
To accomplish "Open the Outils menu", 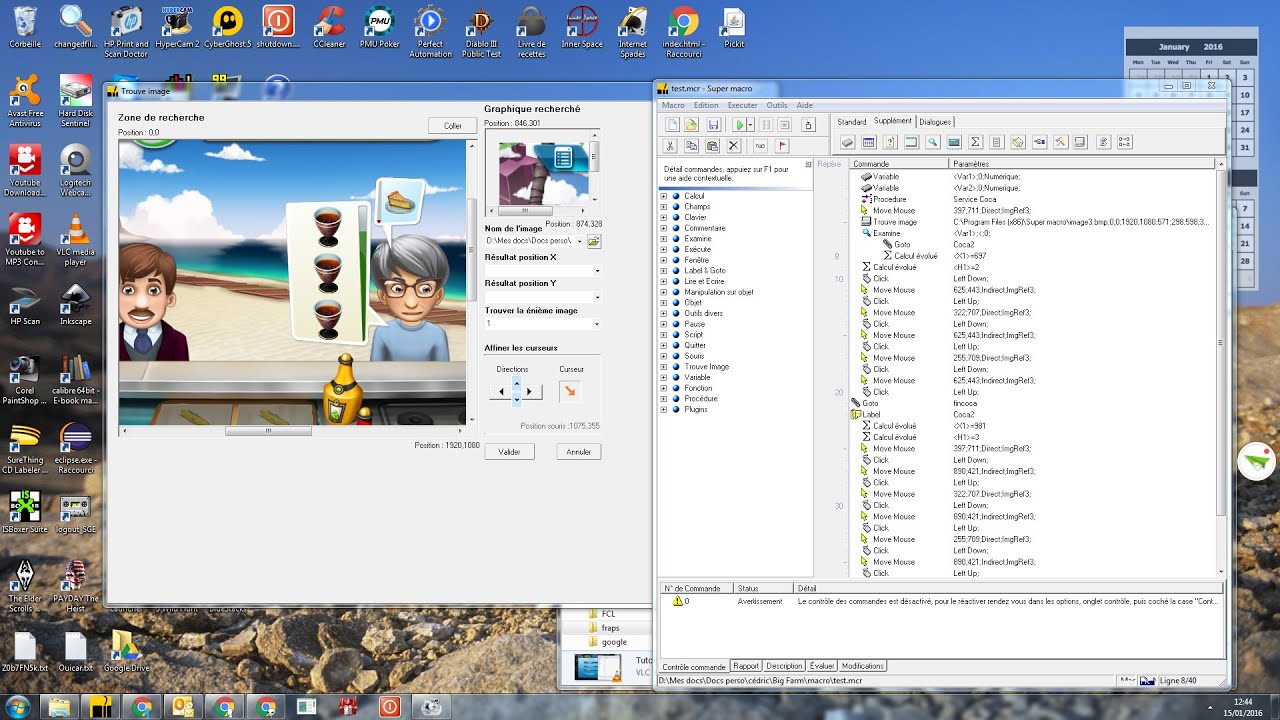I will 777,105.
